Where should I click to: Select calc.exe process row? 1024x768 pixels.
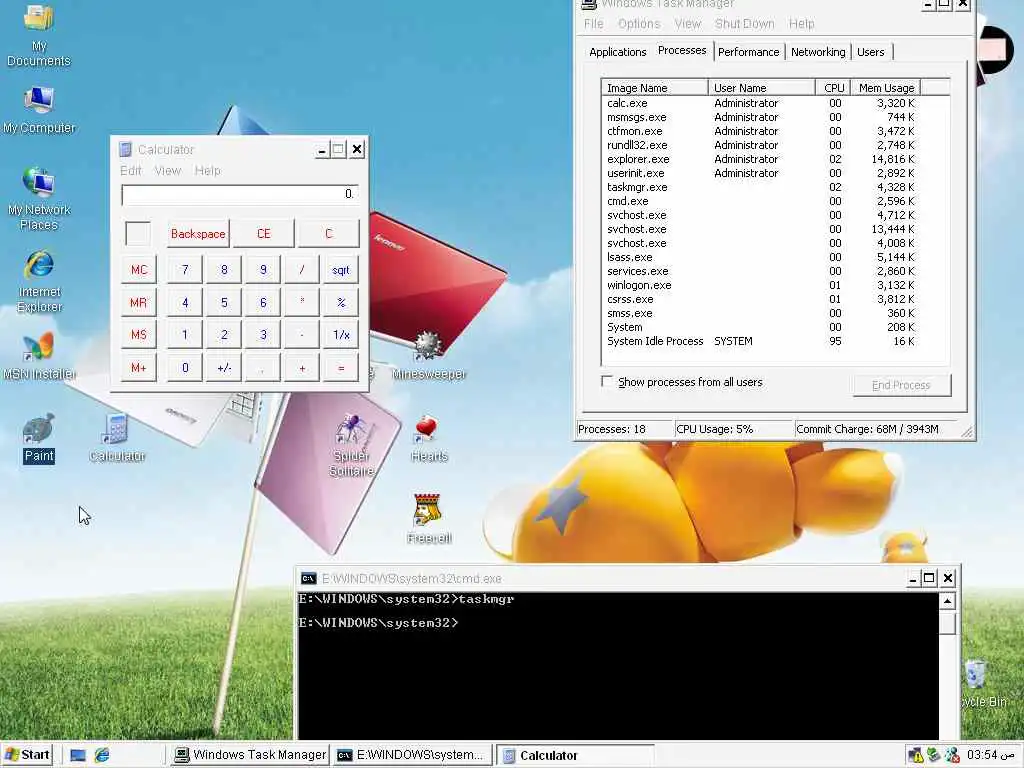761,103
